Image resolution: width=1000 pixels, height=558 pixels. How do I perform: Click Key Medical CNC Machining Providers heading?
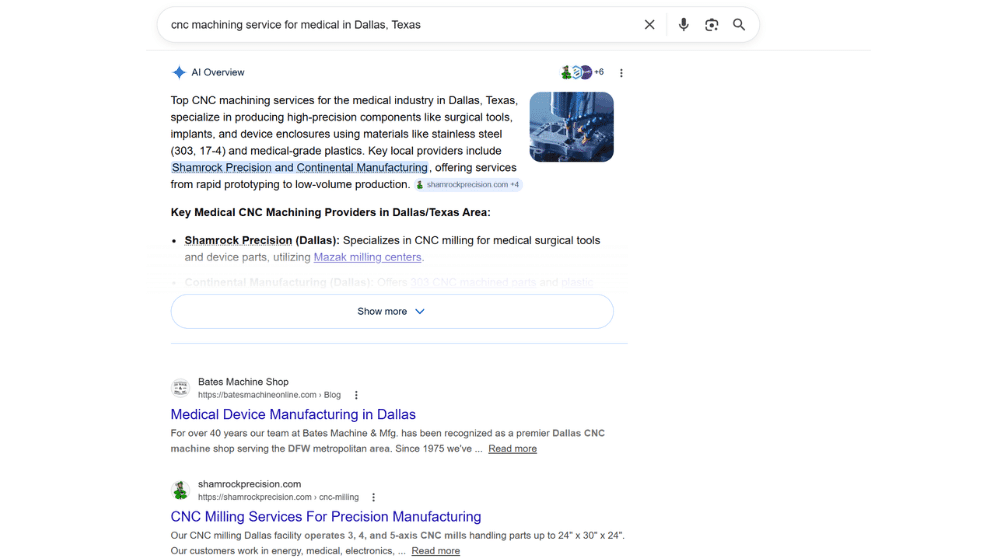(330, 212)
